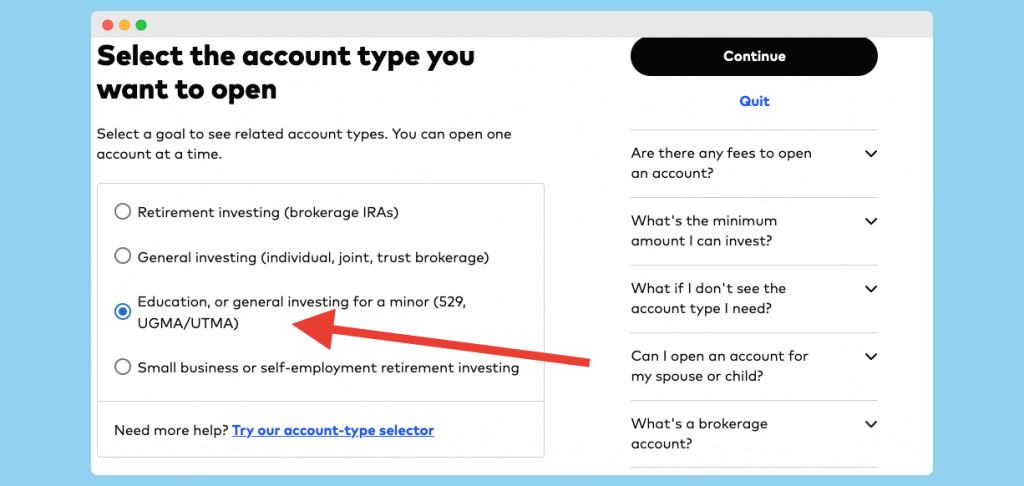Click the green maximize window dot
This screenshot has width=1024, height=486.
141,25
